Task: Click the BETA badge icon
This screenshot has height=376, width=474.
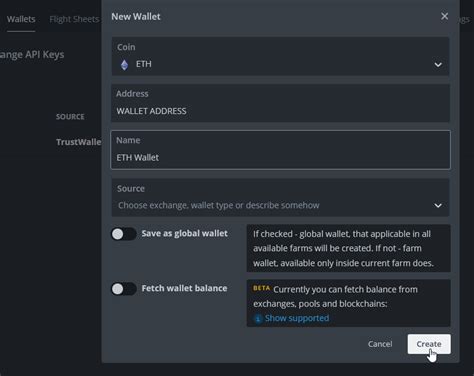Action: click(x=262, y=288)
